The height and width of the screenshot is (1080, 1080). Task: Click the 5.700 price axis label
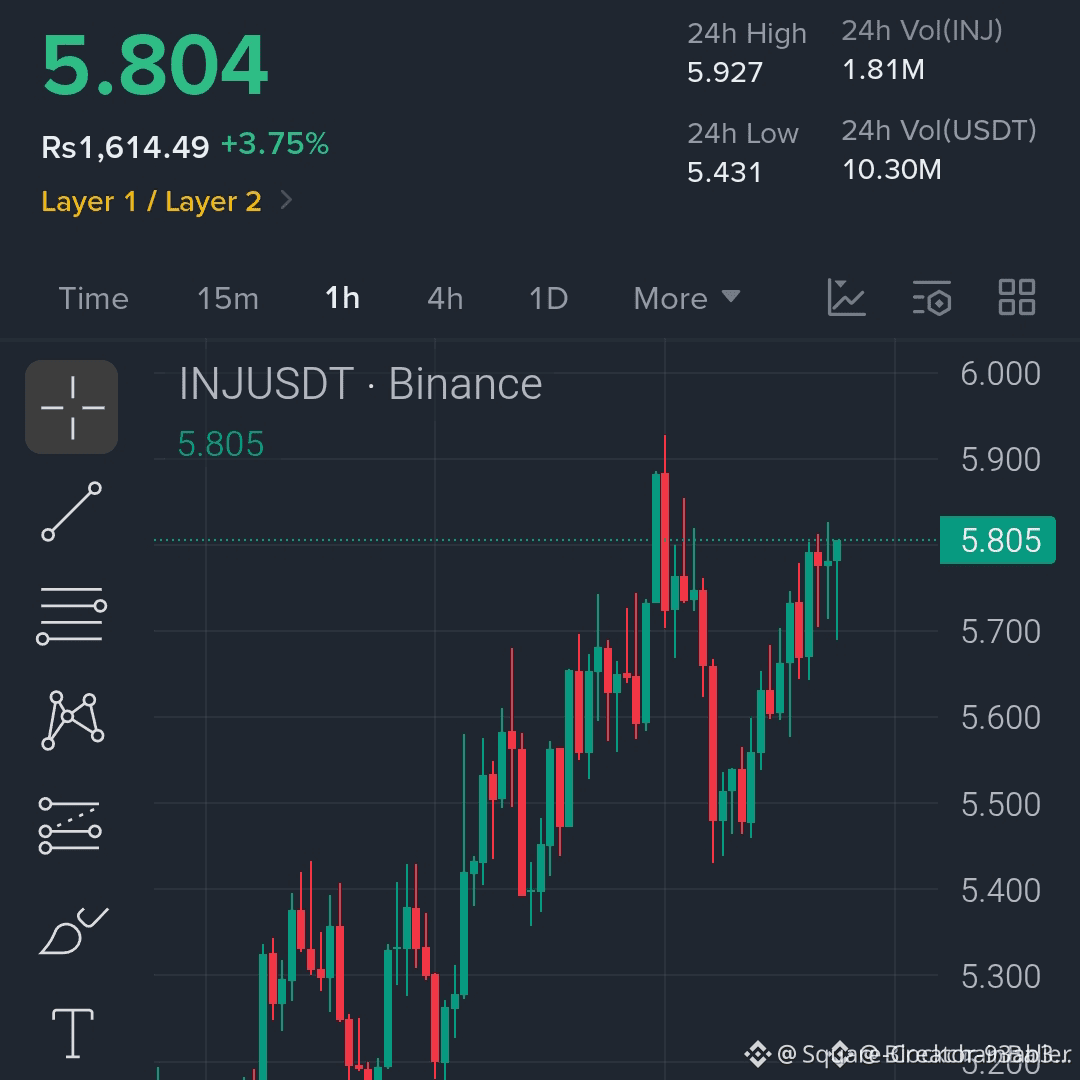click(1000, 632)
